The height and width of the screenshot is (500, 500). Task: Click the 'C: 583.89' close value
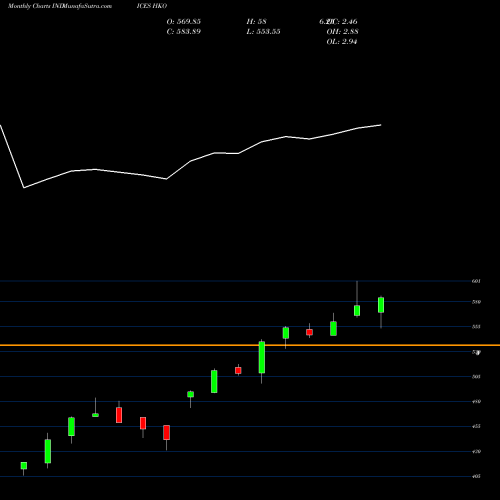(184, 32)
